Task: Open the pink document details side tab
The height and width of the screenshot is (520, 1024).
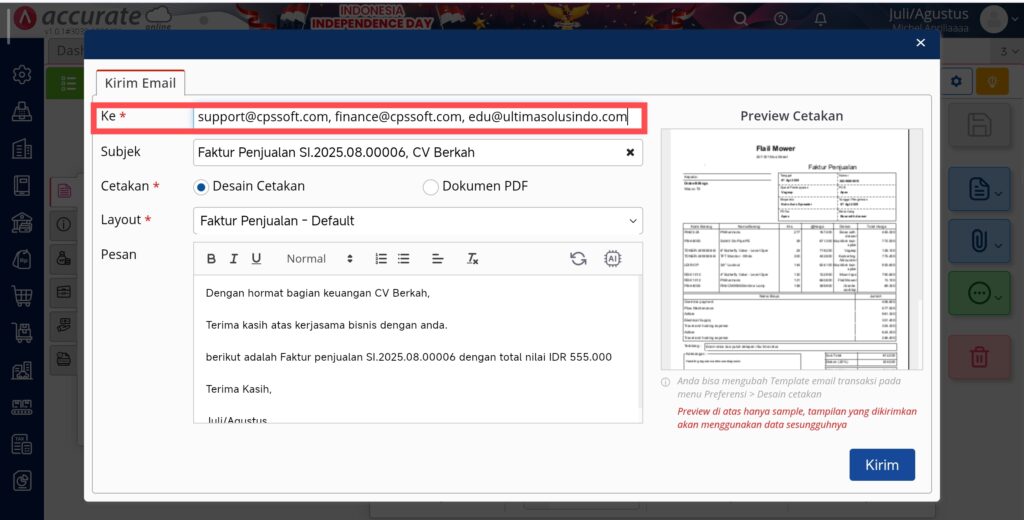Action: coord(63,190)
